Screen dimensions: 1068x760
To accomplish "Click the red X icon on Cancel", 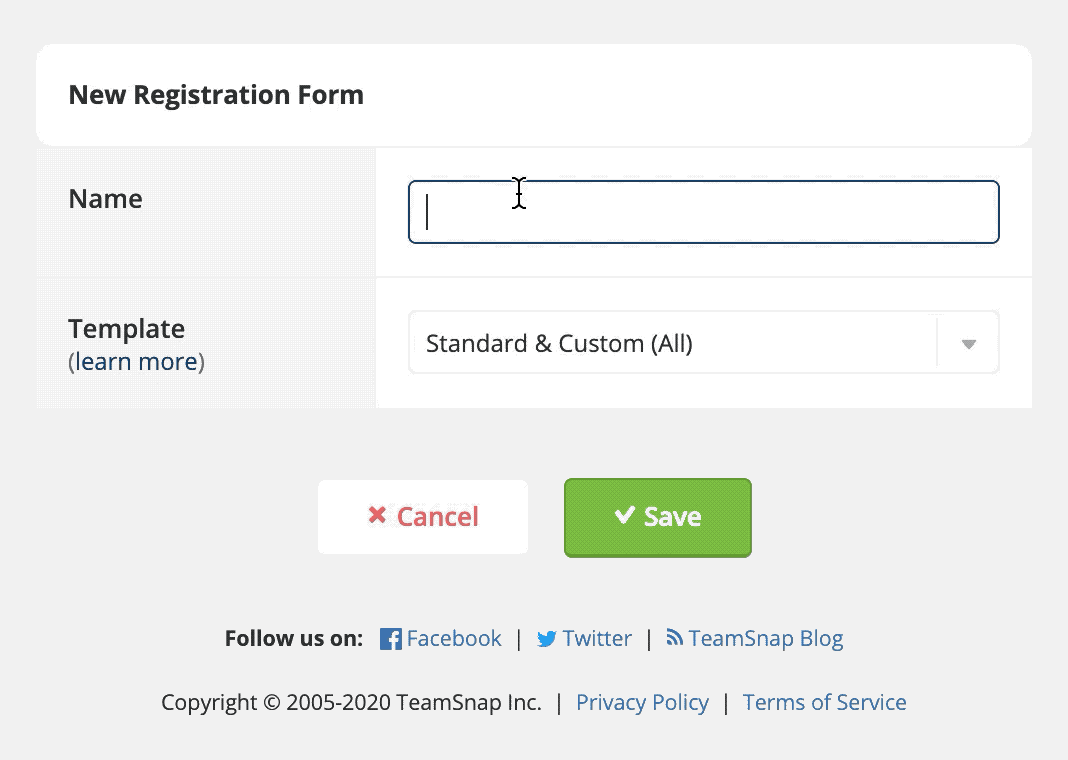I will (x=377, y=515).
